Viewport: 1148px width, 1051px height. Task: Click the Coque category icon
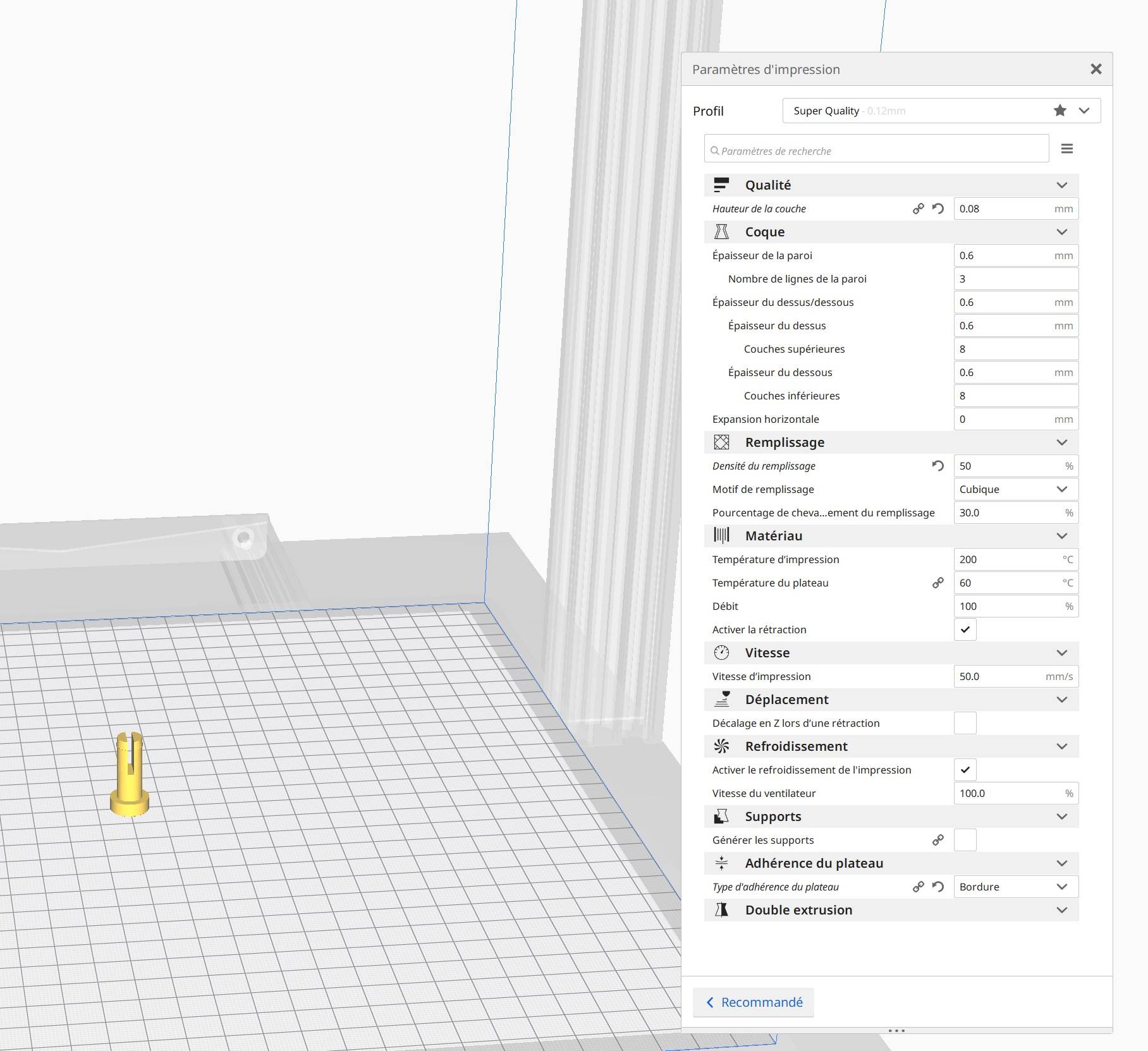[721, 232]
